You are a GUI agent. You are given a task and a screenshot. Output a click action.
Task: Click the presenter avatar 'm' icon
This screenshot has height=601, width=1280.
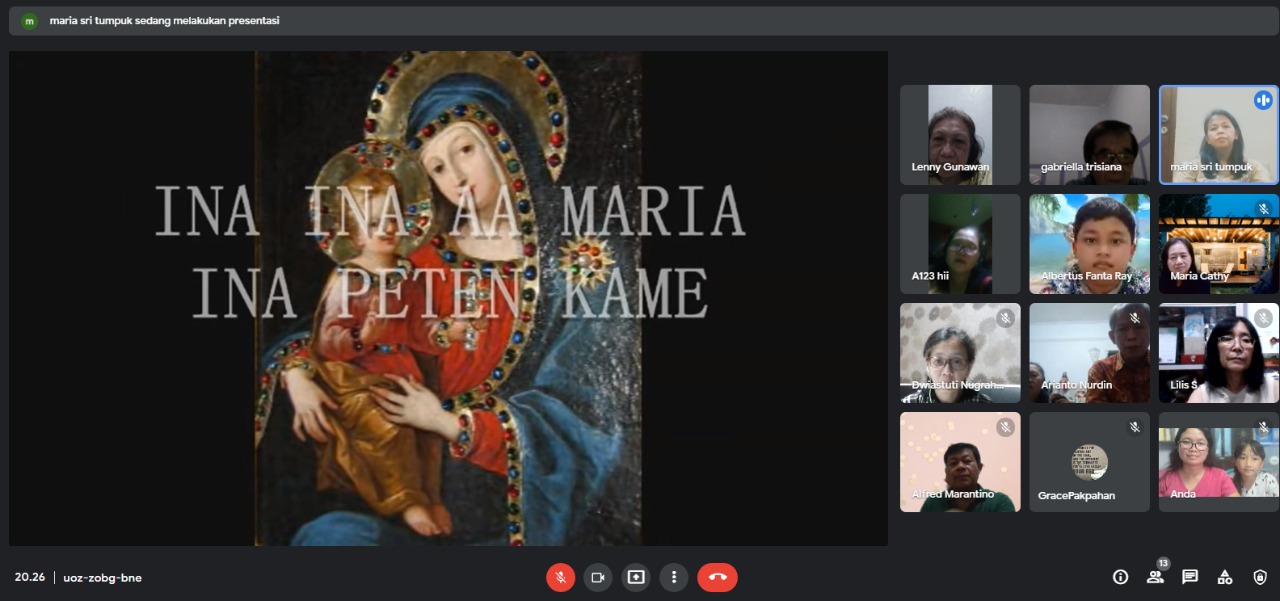[x=29, y=21]
